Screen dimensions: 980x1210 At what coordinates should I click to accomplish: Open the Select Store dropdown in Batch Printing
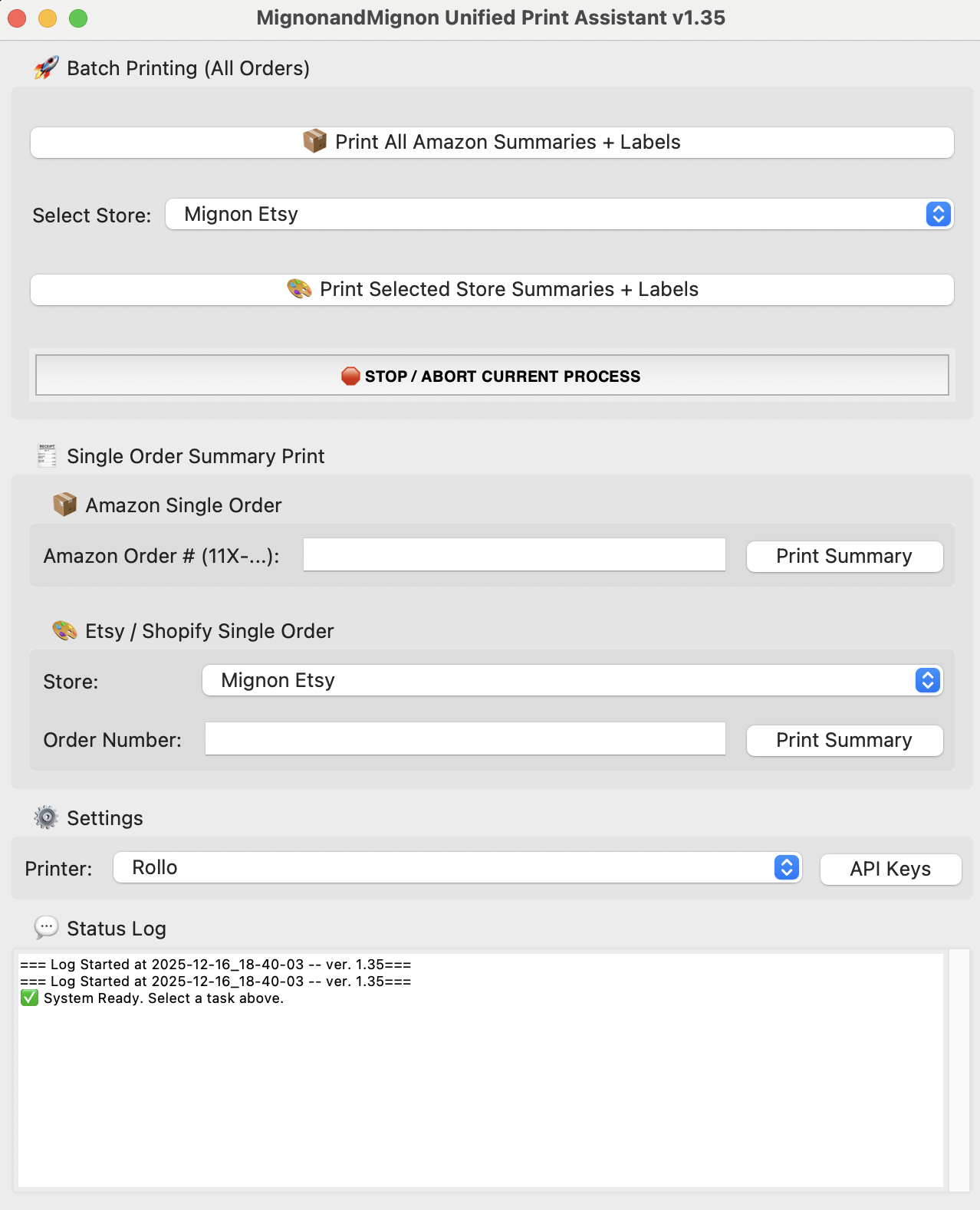point(559,214)
